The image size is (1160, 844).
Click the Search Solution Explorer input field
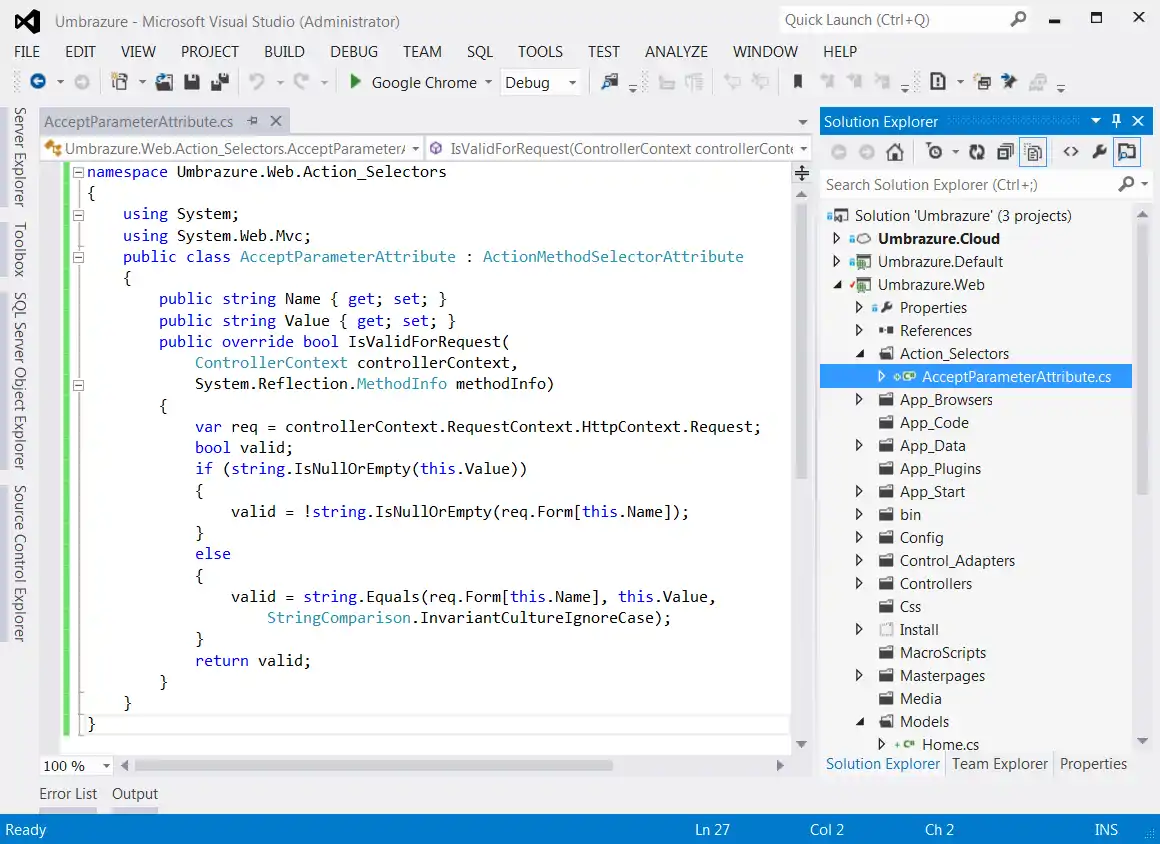[x=970, y=184]
